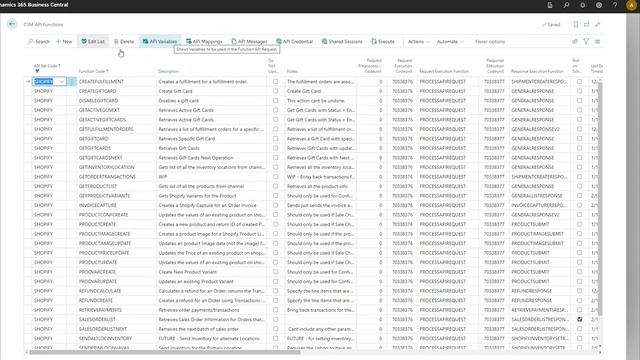Open API Variables

coord(160,42)
